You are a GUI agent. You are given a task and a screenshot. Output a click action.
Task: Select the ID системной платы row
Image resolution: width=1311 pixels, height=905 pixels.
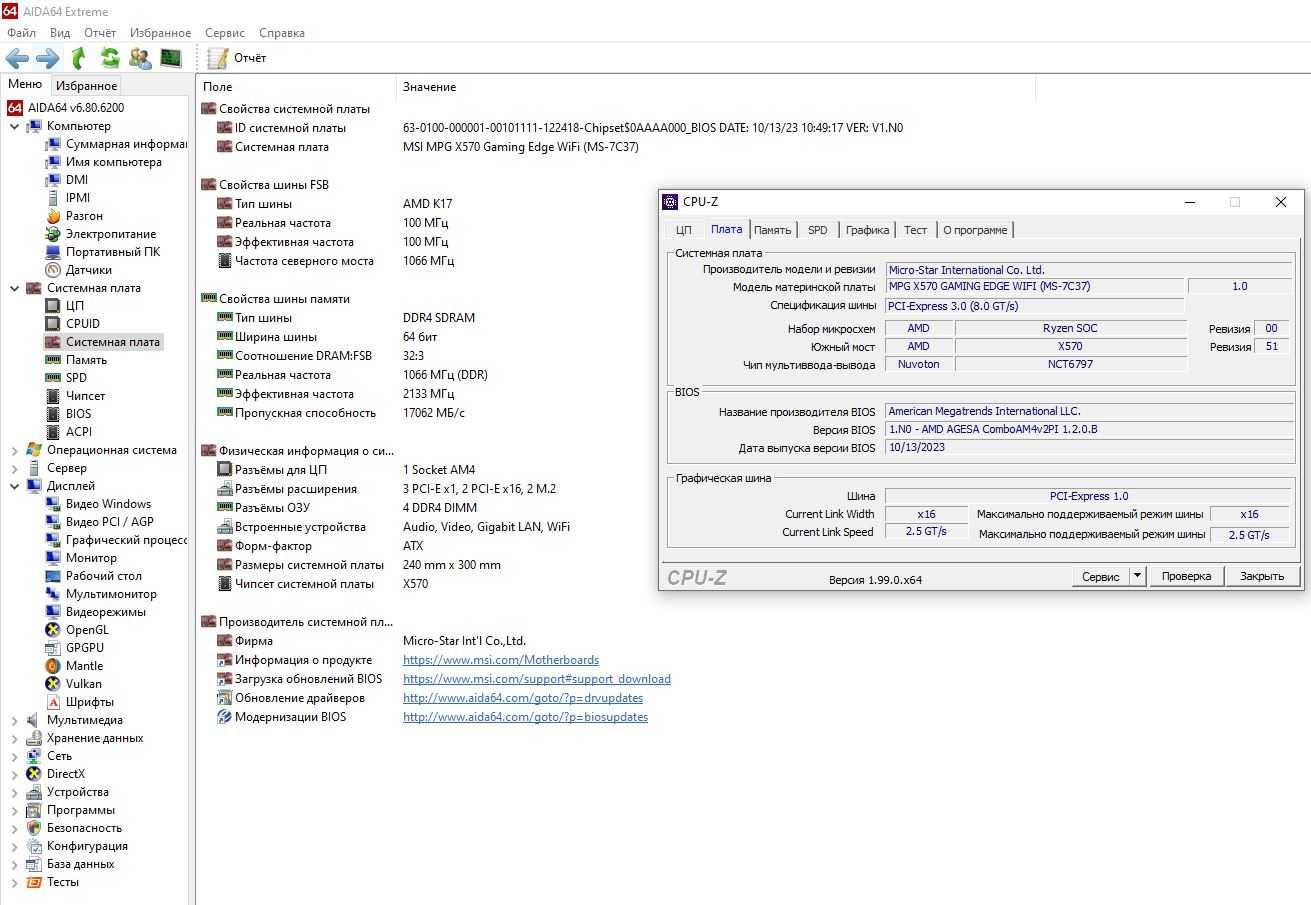(x=290, y=128)
